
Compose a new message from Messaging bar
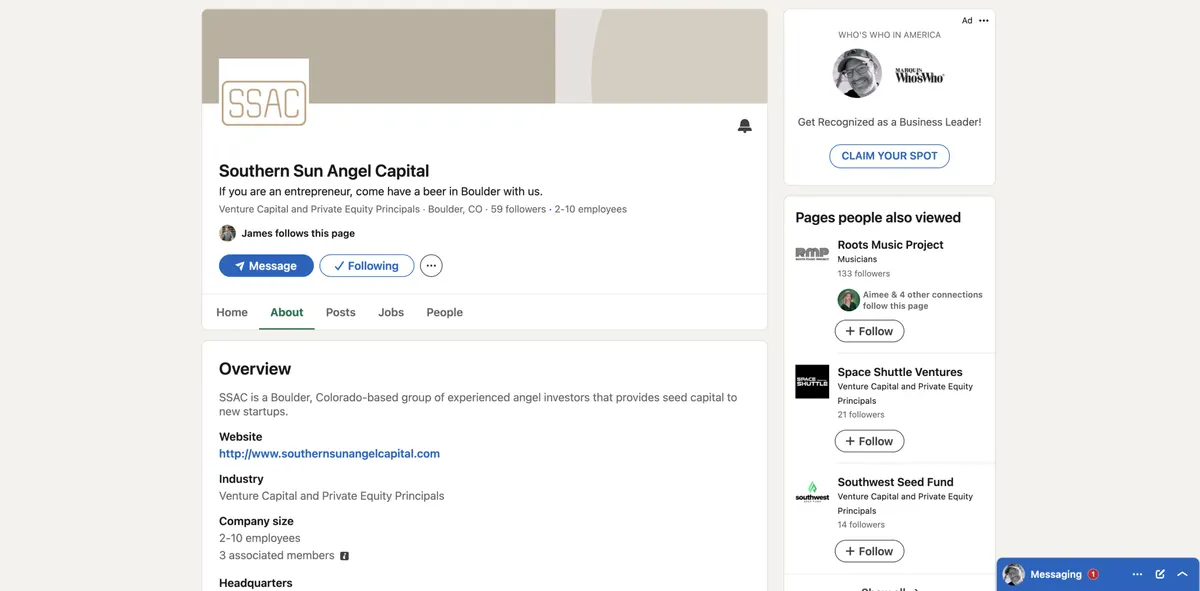click(1160, 575)
